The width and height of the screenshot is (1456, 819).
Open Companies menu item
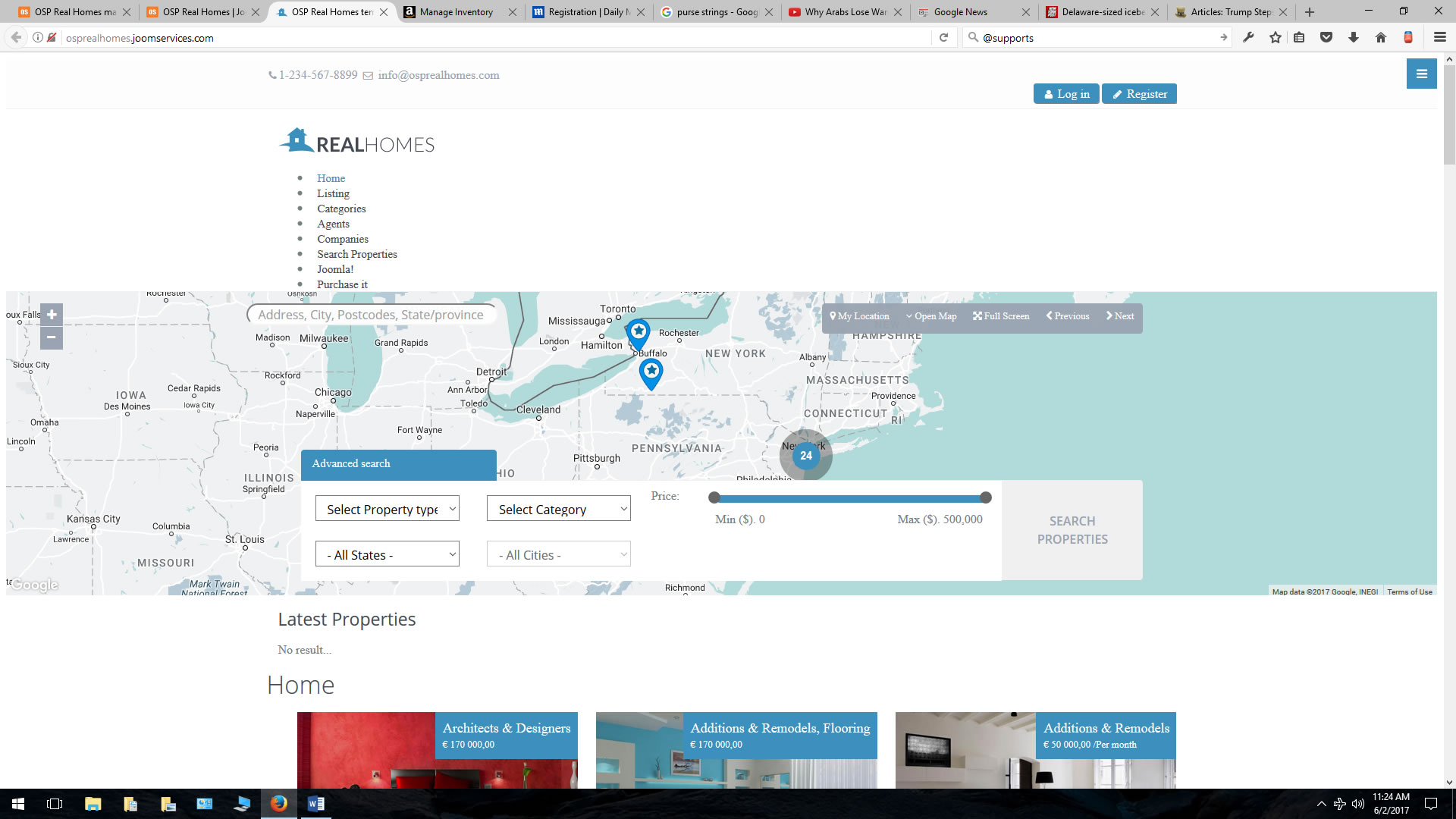point(343,239)
